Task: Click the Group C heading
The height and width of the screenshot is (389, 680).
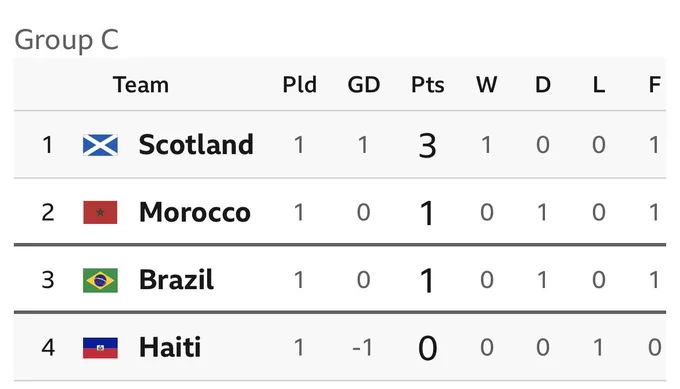Action: (x=66, y=40)
